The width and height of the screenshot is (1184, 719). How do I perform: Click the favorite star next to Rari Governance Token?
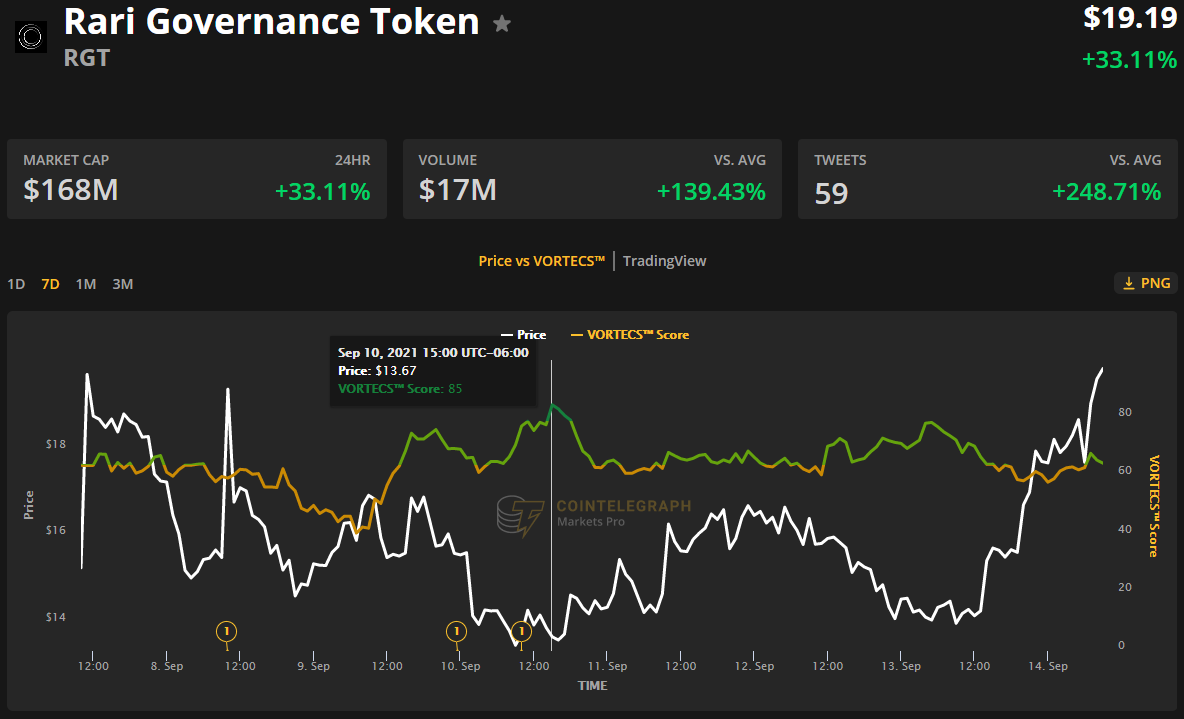pos(502,24)
